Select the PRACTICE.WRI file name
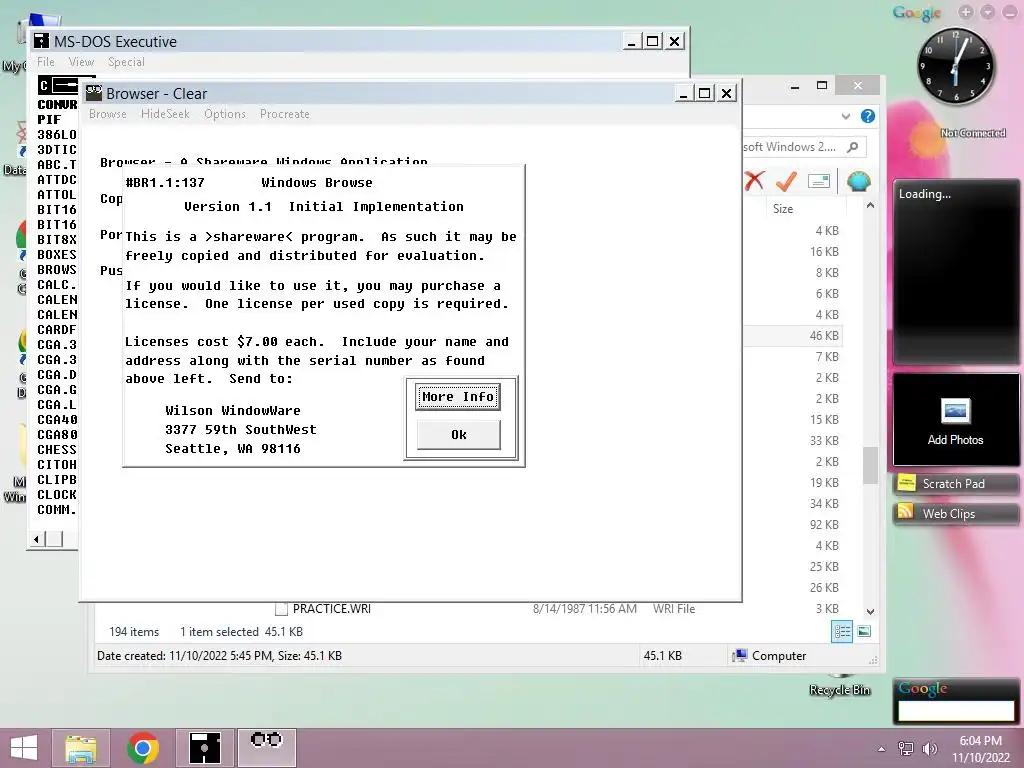The image size is (1024, 768). [332, 609]
